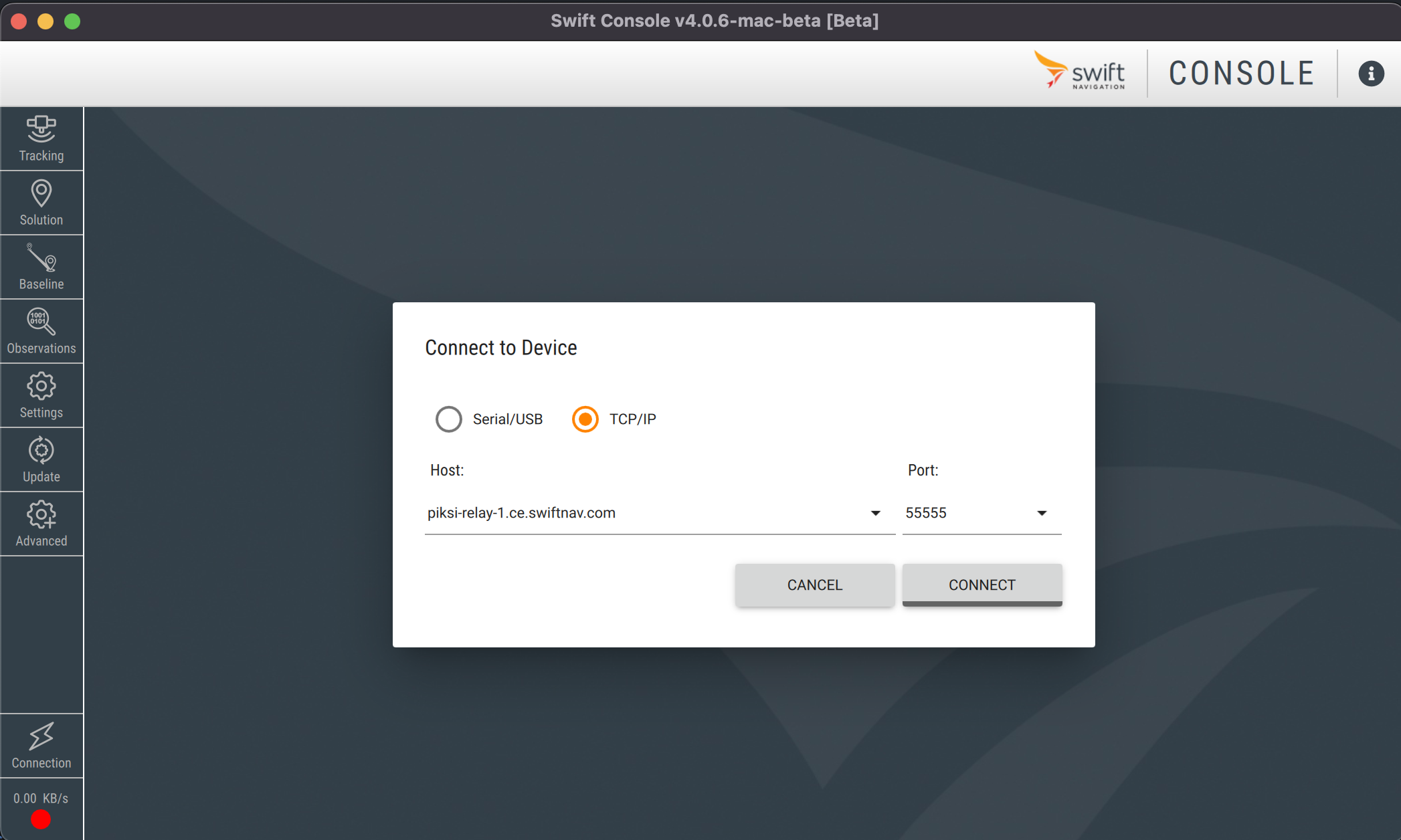Click the green macOS fullscreen button

[x=72, y=21]
